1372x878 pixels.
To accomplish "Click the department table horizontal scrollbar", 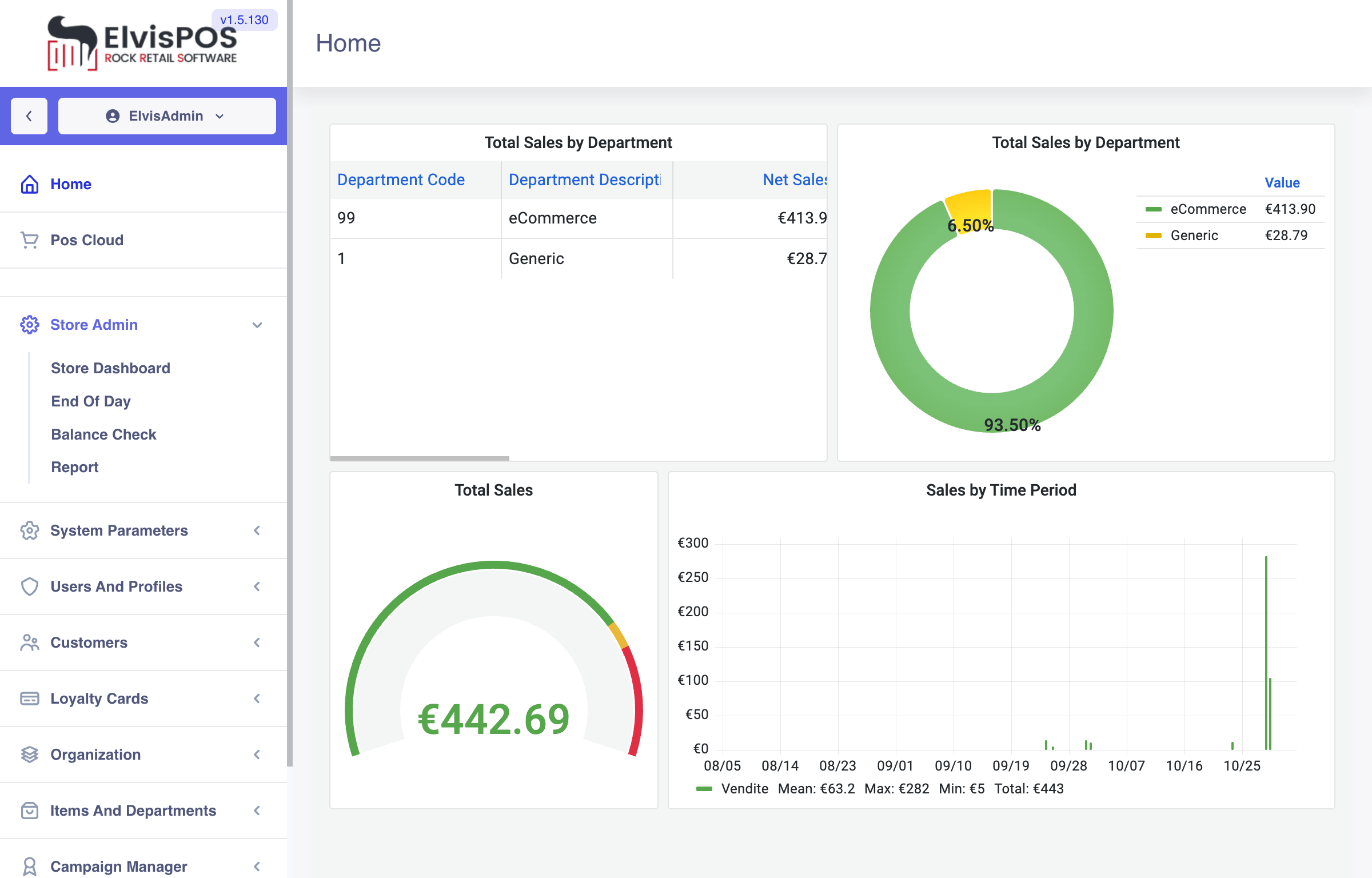I will click(420, 458).
